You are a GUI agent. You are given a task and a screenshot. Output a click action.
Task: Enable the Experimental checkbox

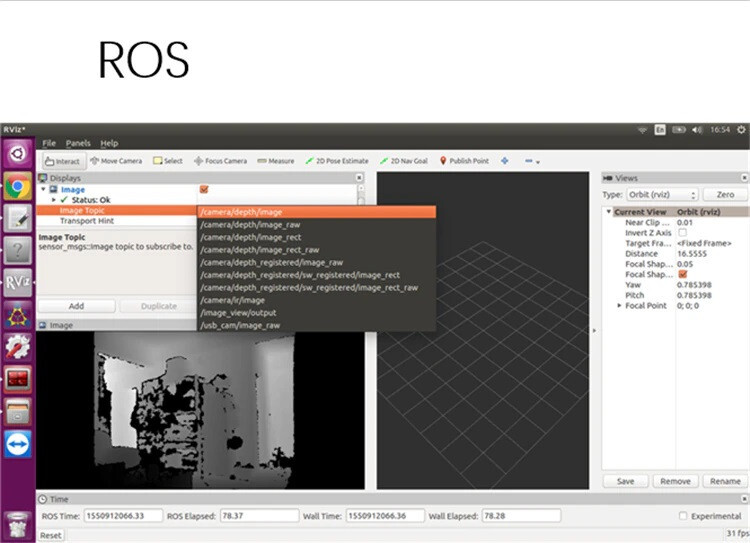(683, 515)
